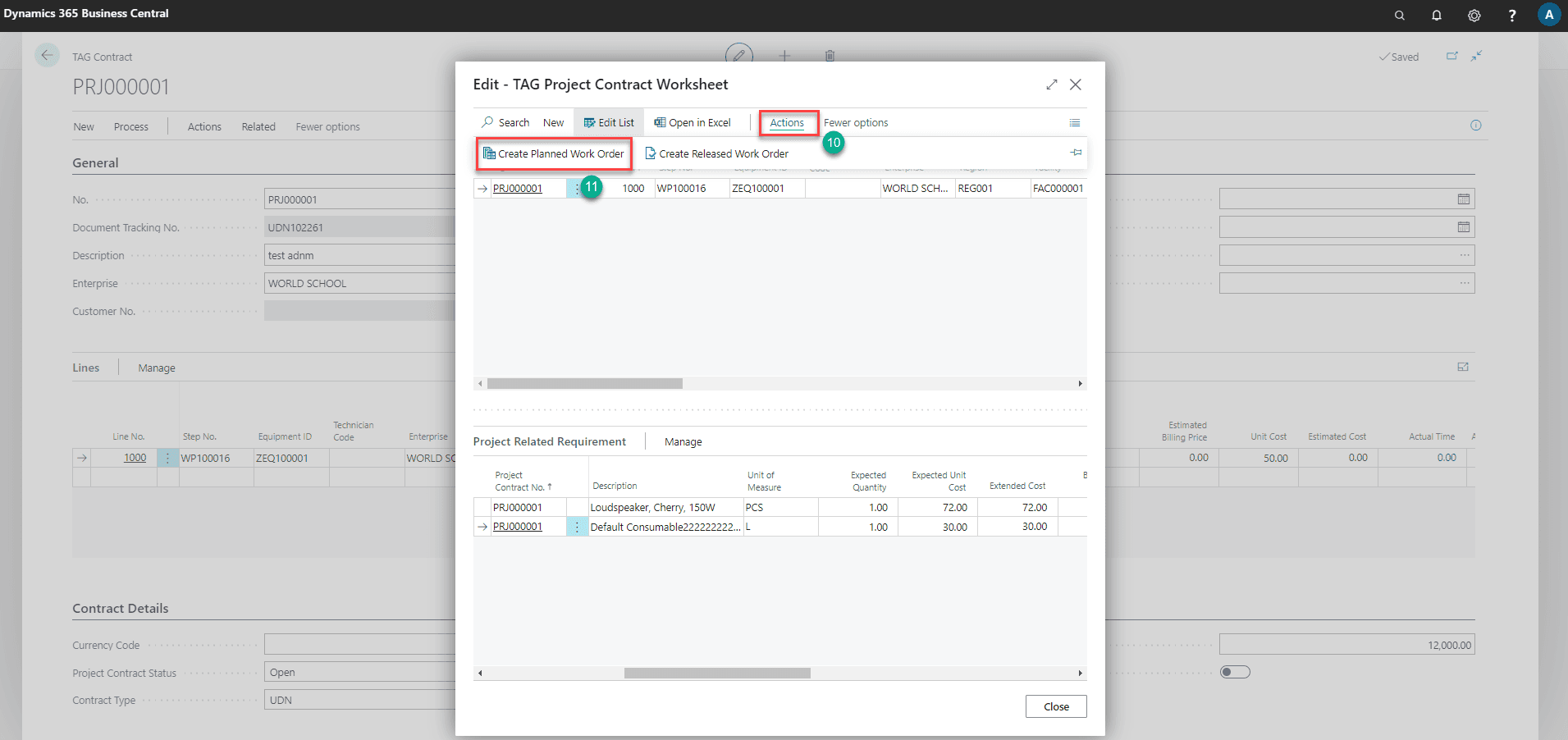Open the notifications bell
The height and width of the screenshot is (740, 1568).
pos(1437,16)
